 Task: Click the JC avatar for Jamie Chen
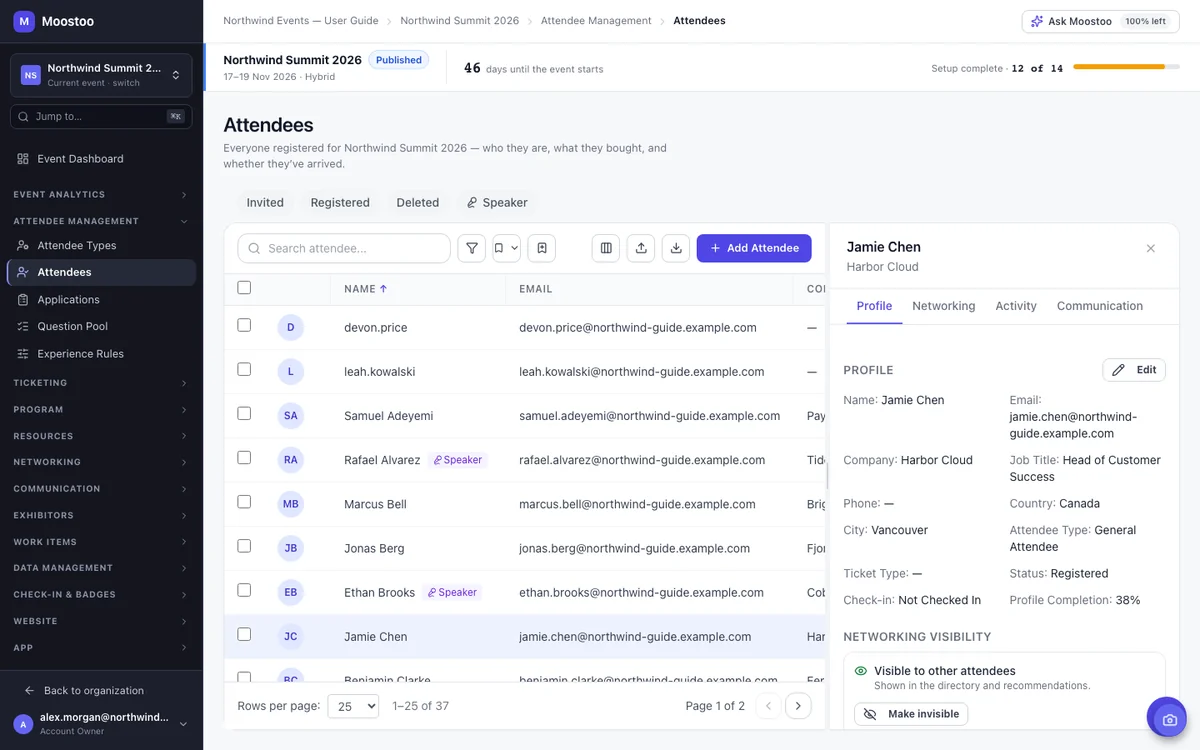291,637
